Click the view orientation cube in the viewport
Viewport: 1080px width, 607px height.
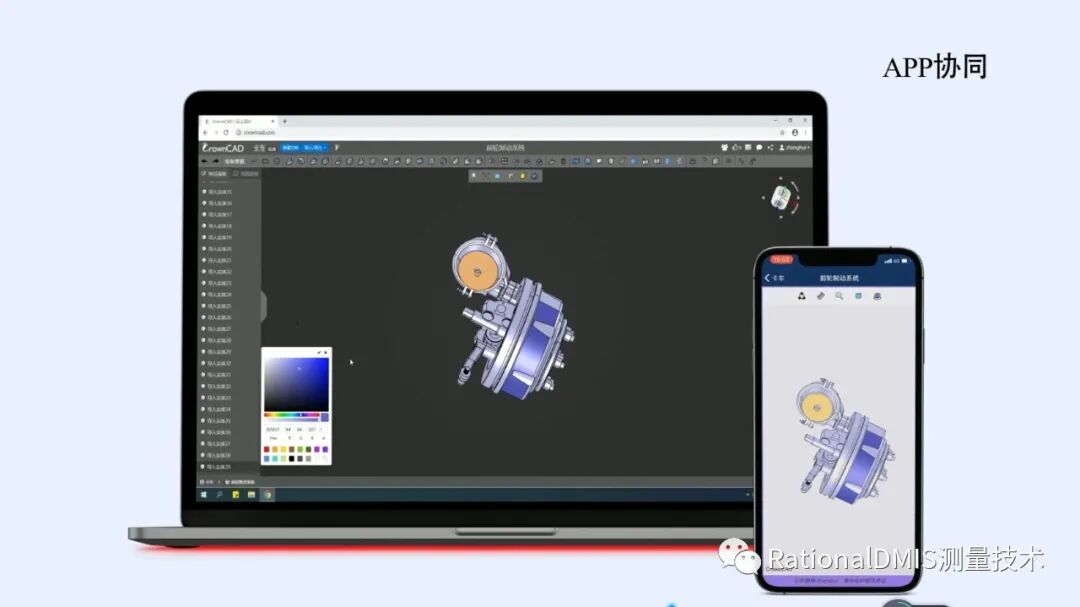(x=781, y=199)
